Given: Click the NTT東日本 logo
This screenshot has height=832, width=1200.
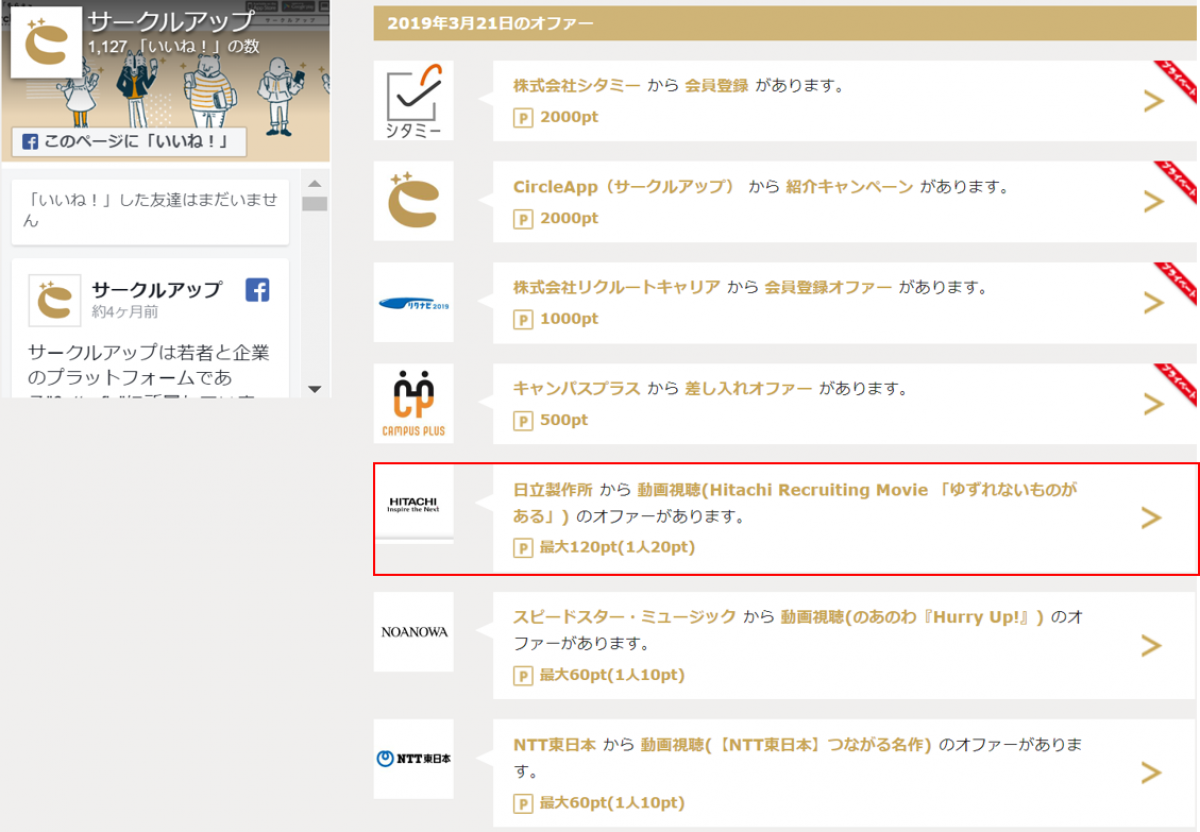Looking at the screenshot, I should 413,758.
